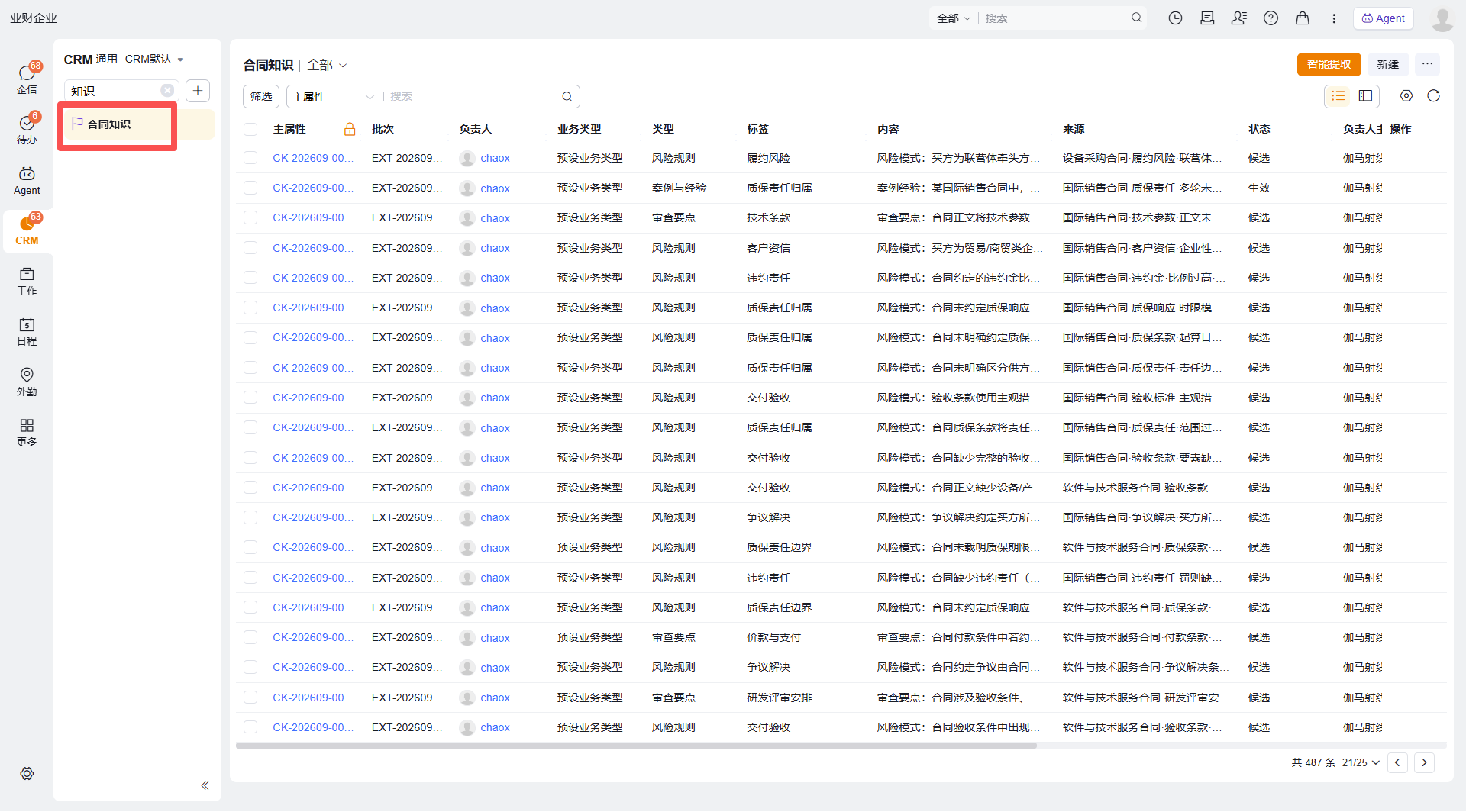The height and width of the screenshot is (812, 1466).
Task: Open the 更多 apps grid icon
Action: pos(27,433)
